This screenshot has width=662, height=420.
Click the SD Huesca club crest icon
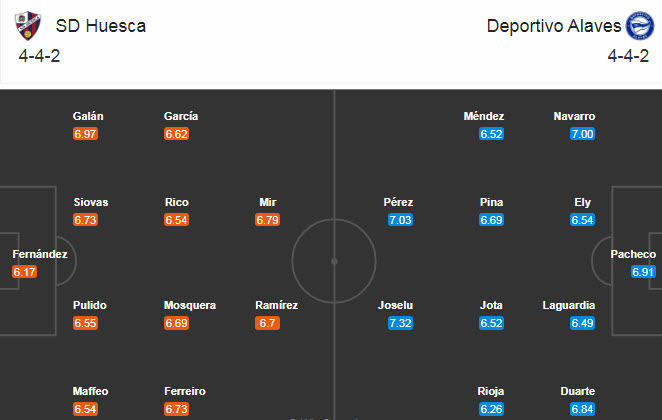29,25
